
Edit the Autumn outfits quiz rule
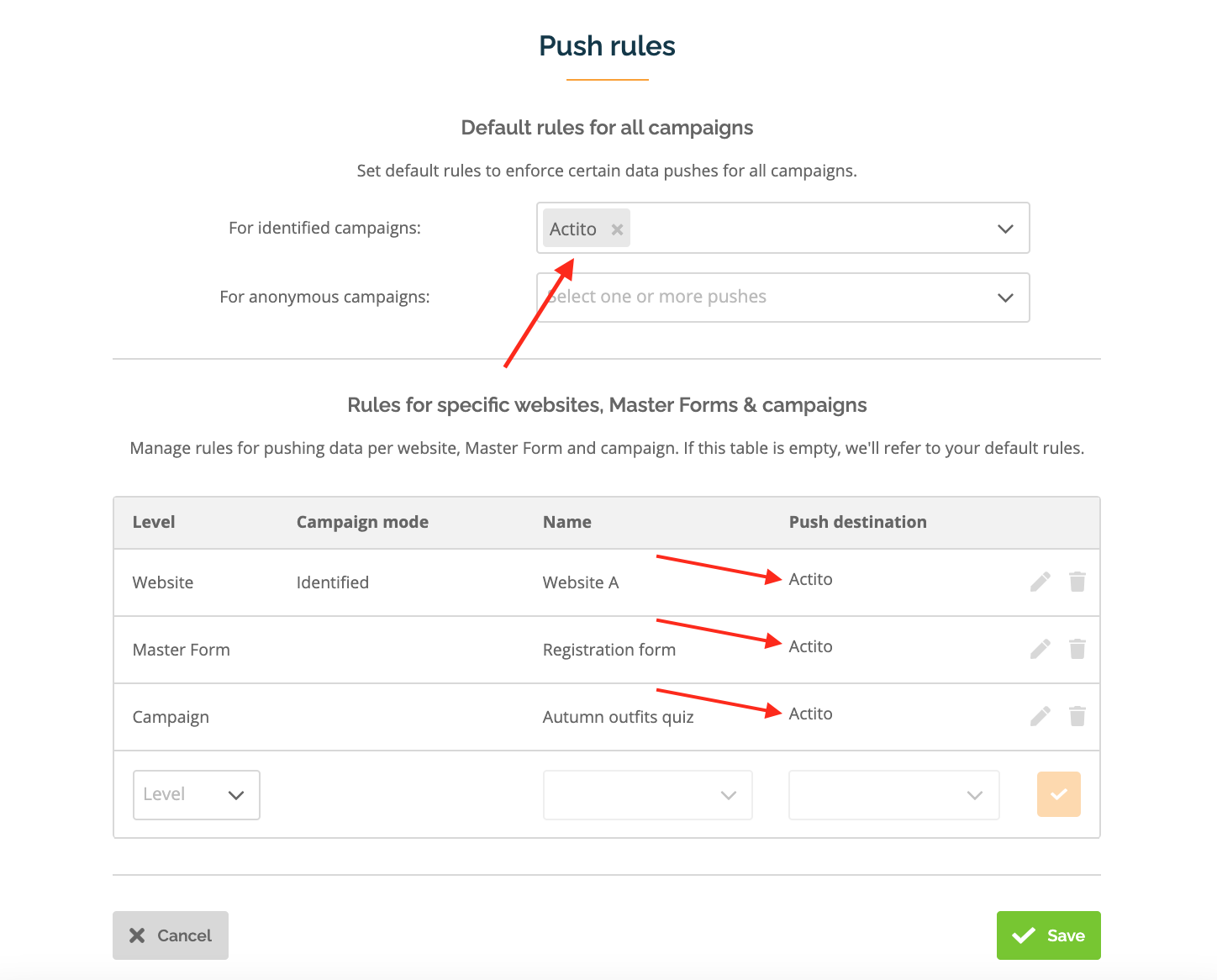[x=1041, y=716]
